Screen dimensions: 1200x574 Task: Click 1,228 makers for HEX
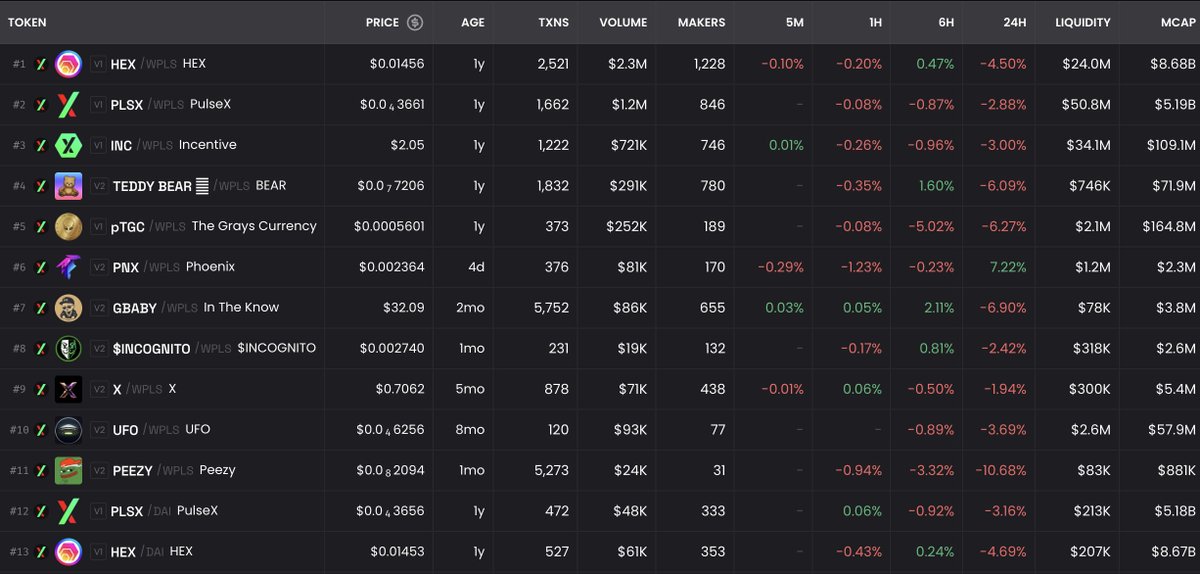coord(708,64)
